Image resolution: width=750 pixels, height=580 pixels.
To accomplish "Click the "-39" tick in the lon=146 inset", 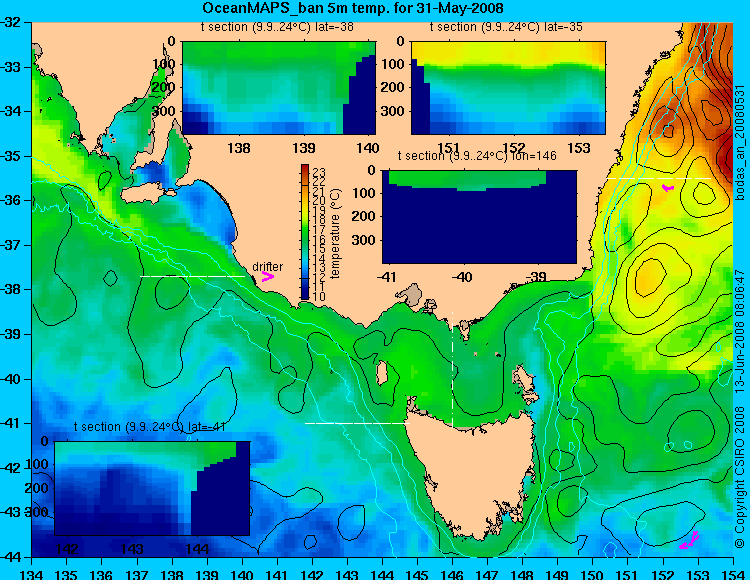I will coord(536,277).
